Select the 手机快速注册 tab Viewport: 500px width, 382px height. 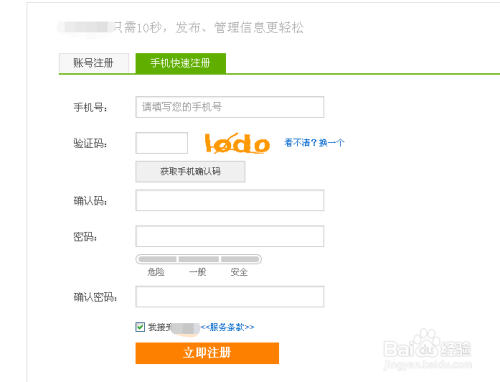(x=180, y=63)
